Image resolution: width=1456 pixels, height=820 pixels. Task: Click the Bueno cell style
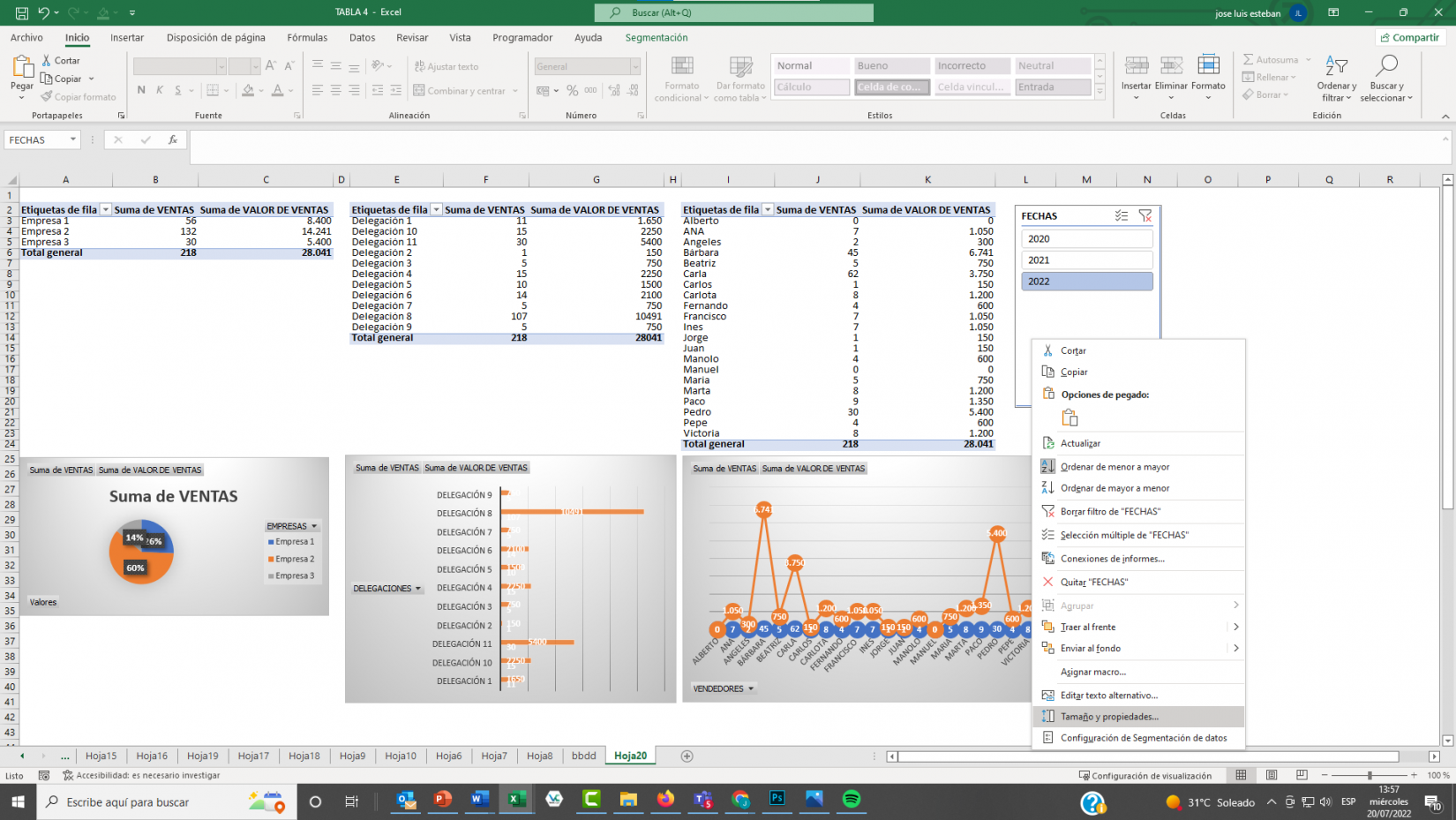coord(892,66)
